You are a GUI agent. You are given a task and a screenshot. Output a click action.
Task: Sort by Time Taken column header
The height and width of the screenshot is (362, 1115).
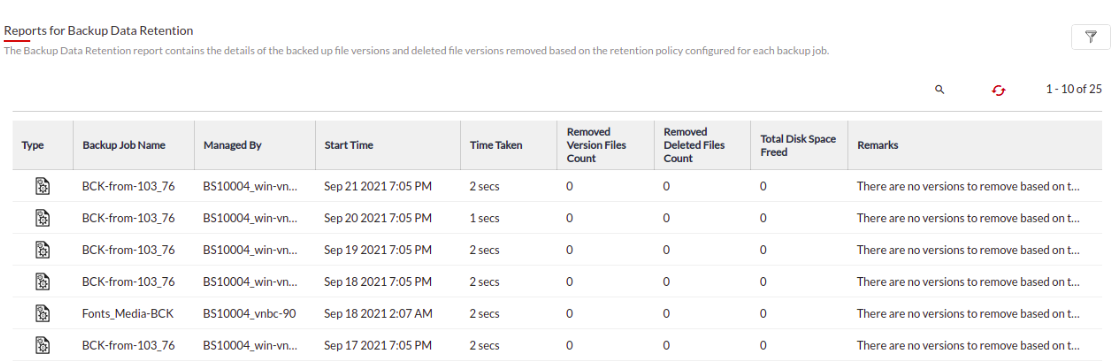point(496,145)
